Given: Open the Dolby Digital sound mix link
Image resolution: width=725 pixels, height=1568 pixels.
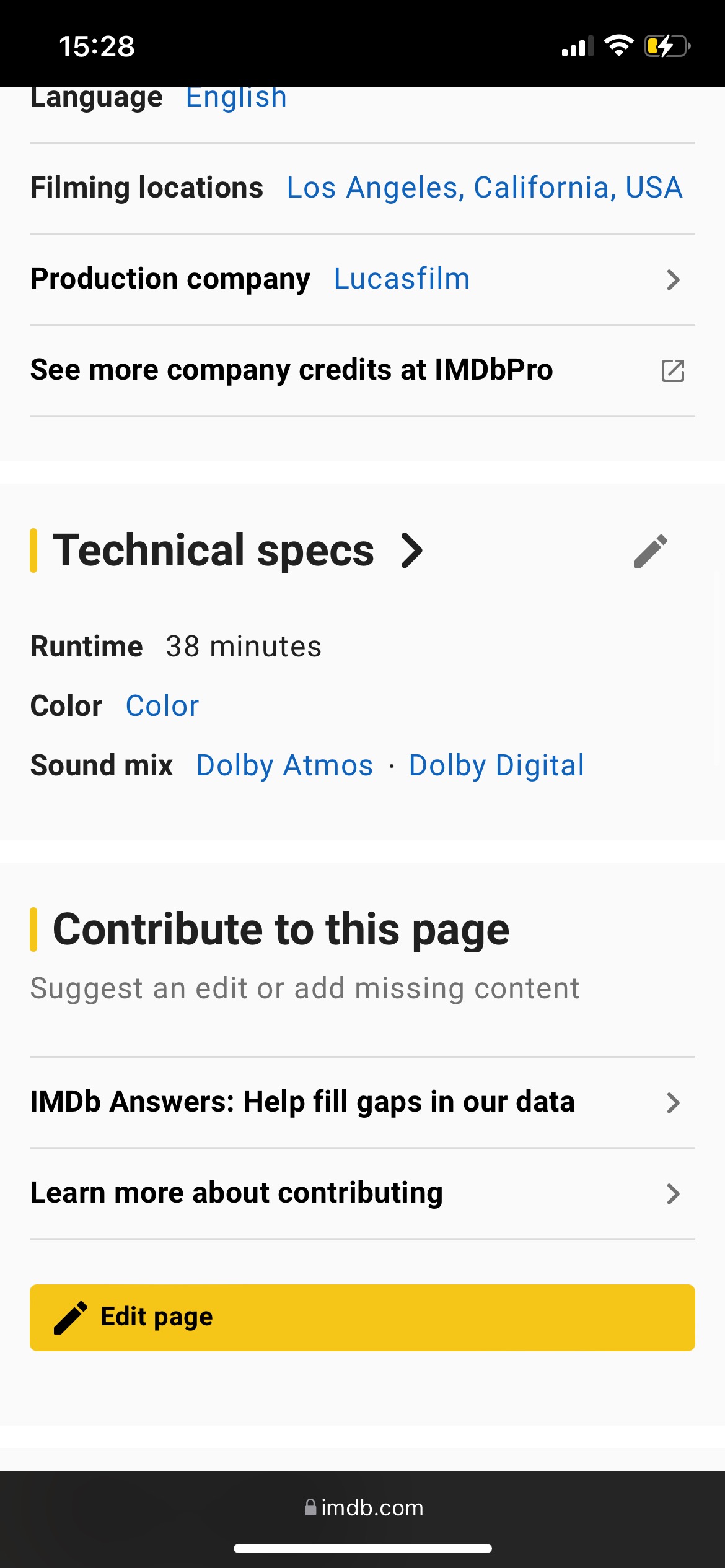Looking at the screenshot, I should 497,765.
